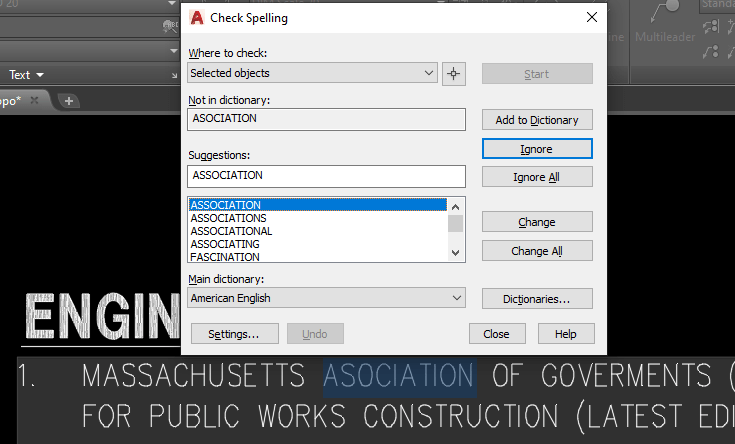Open Help for Check Spelling
The height and width of the screenshot is (444, 735).
point(566,334)
